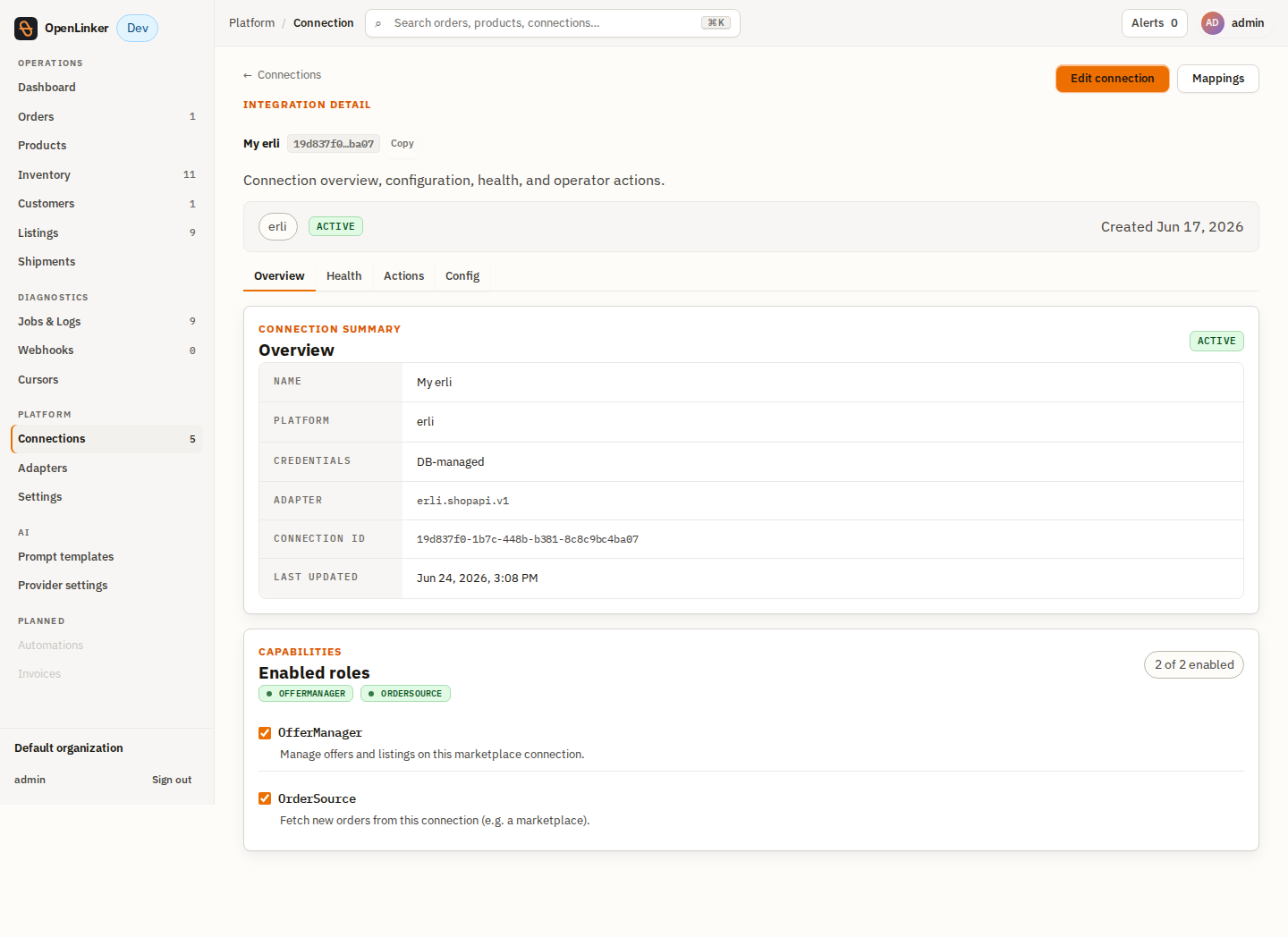Open Adapters in the sidebar
This screenshot has height=937, width=1288.
coord(106,468)
